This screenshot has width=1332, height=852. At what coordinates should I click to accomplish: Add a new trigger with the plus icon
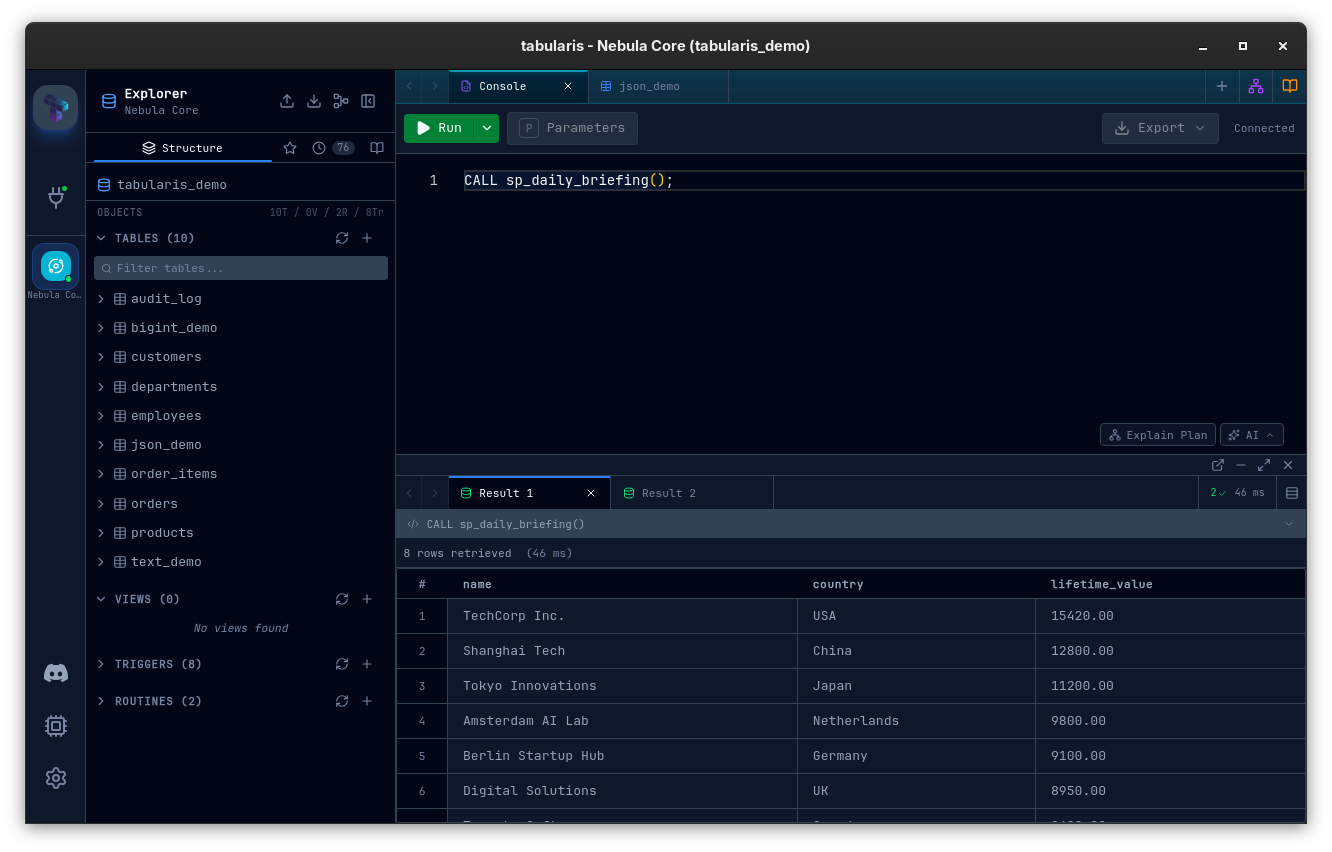tap(367, 664)
